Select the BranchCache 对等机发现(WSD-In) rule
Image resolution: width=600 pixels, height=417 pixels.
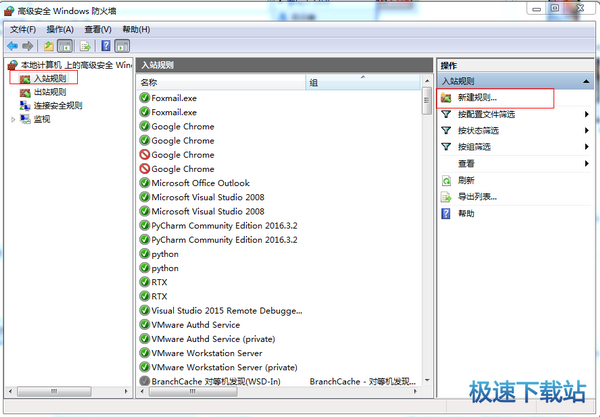(216, 381)
